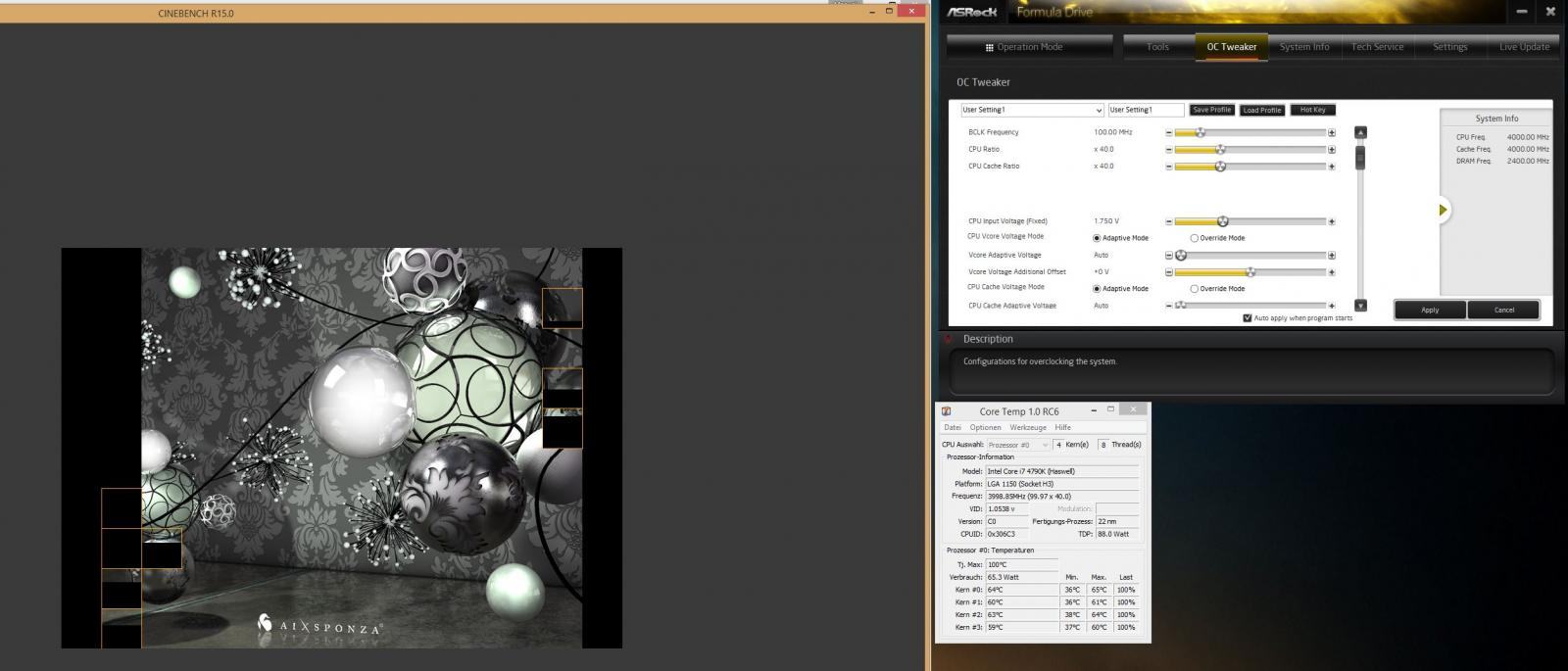Click the CPU Cache Ratio slider handle
The image size is (1568, 671).
[x=1220, y=167]
